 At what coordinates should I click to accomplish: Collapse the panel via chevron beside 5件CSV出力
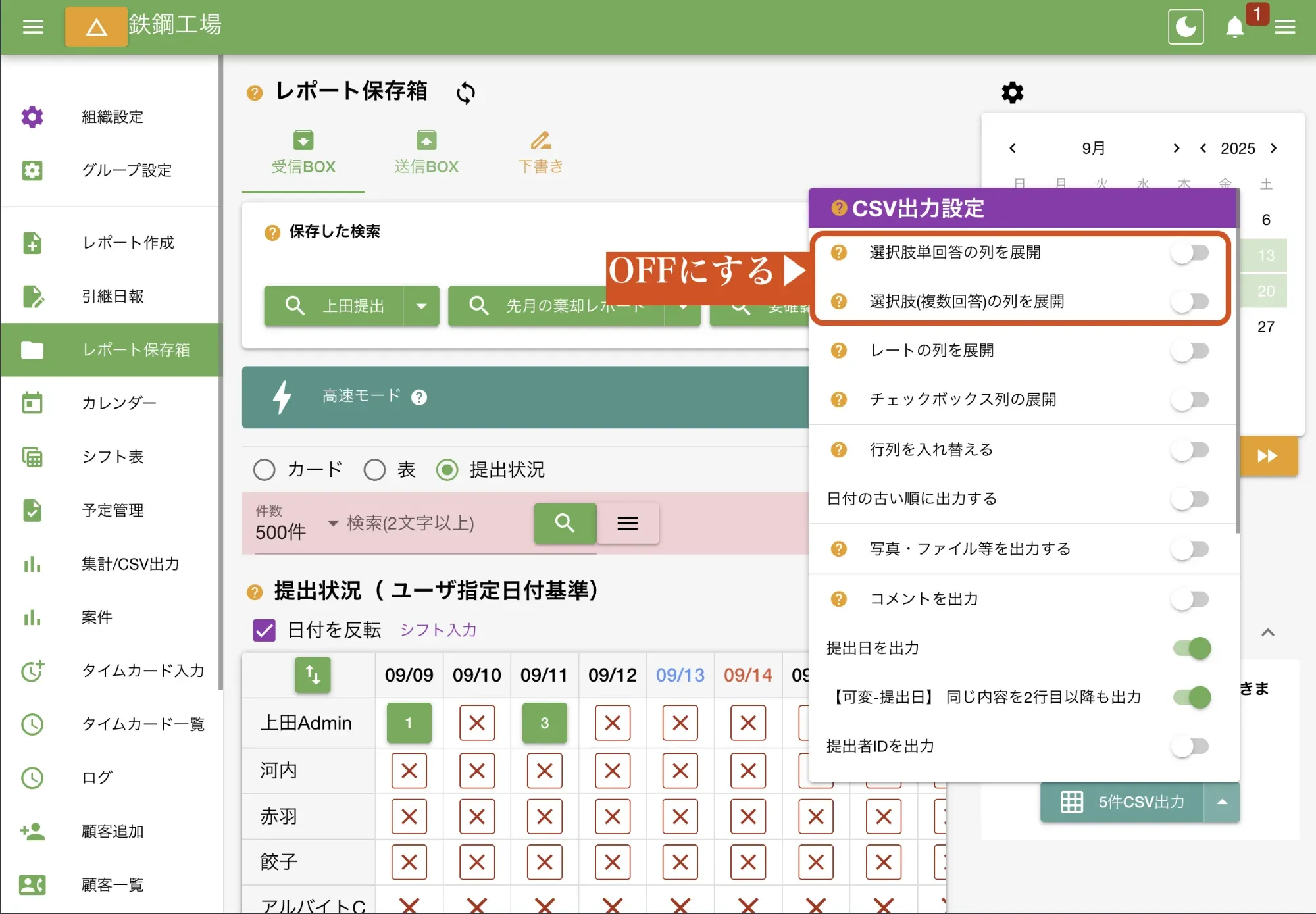(x=1222, y=802)
